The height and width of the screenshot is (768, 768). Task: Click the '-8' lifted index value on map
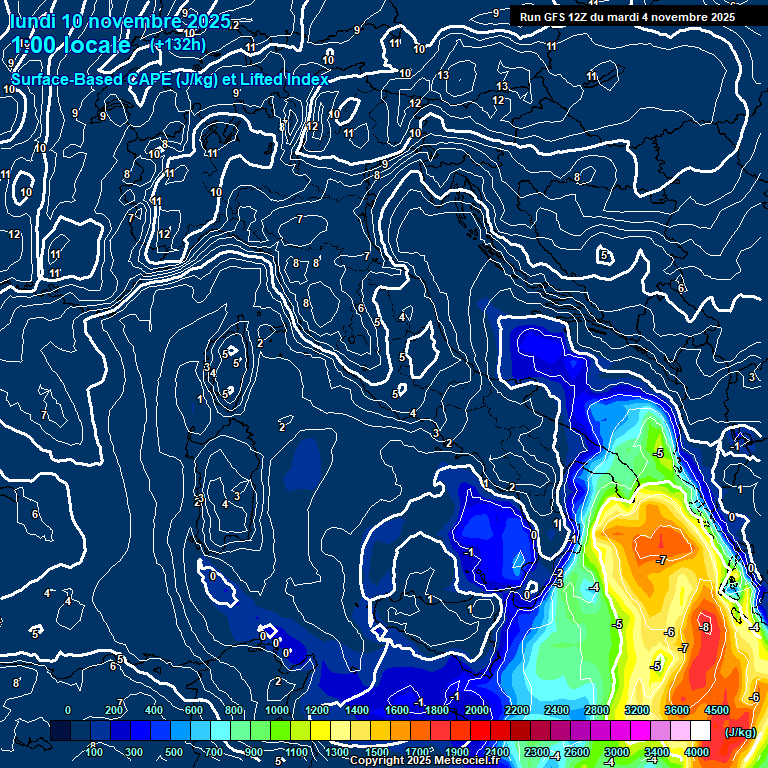click(704, 627)
